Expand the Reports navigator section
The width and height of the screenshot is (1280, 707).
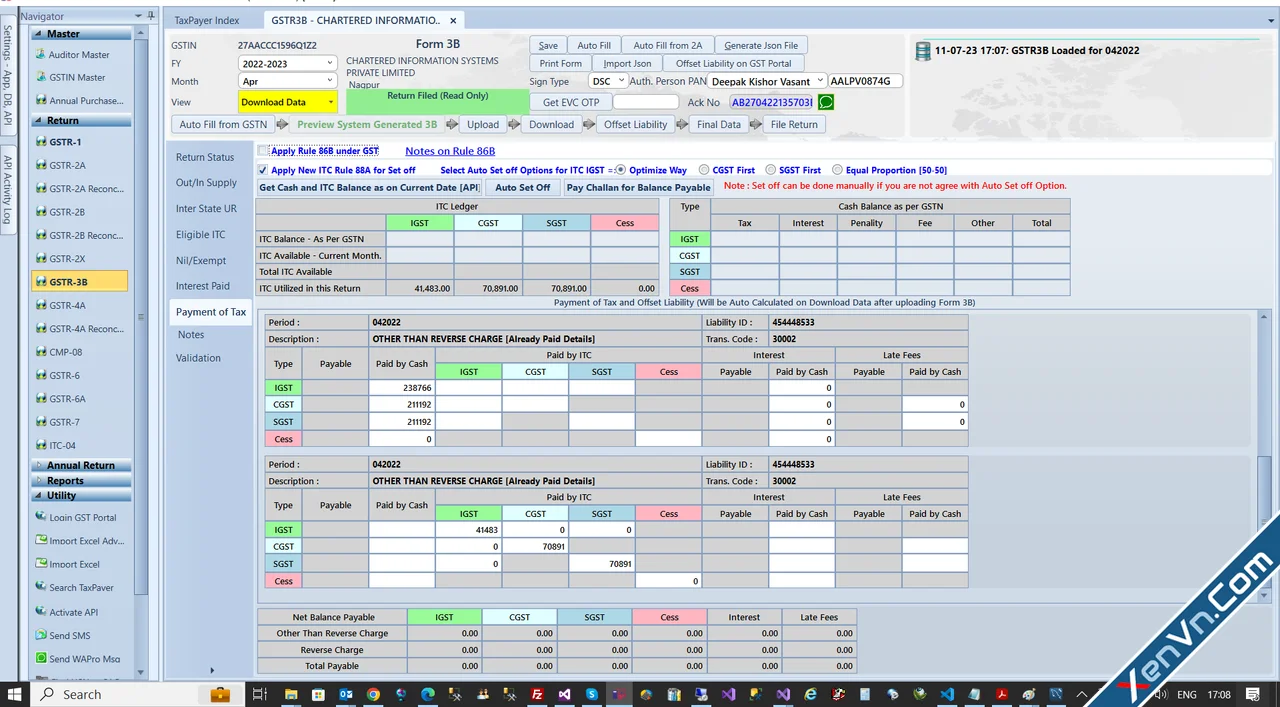click(81, 480)
